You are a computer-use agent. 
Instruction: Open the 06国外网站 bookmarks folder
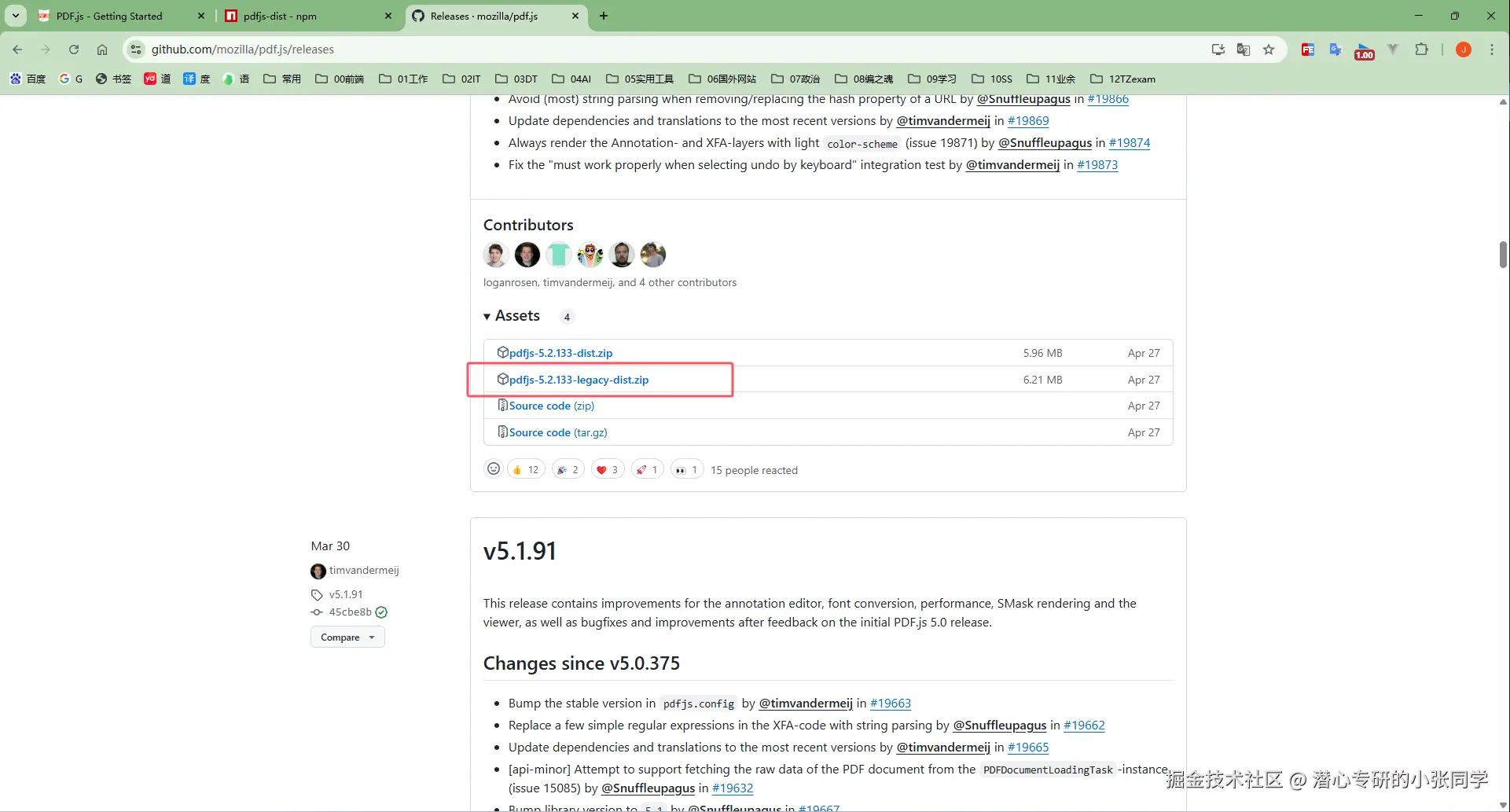tap(722, 79)
